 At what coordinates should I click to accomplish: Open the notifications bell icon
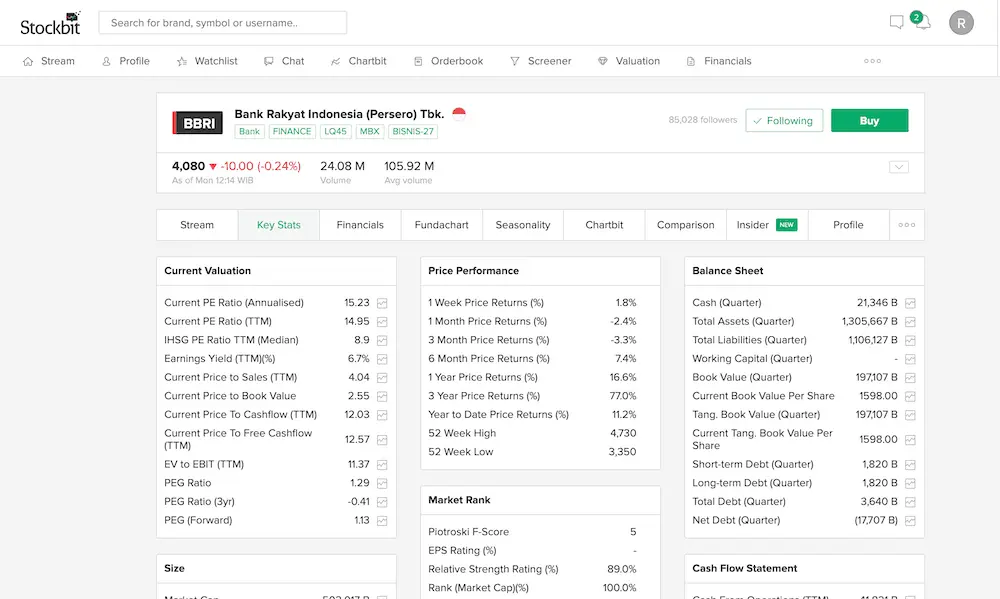921,23
